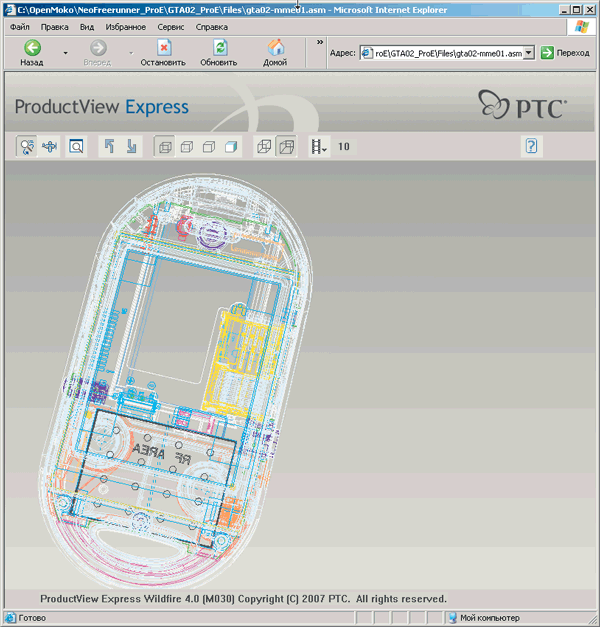Click the up-left arrow view icon
The image size is (600, 627).
pyautogui.click(x=109, y=146)
